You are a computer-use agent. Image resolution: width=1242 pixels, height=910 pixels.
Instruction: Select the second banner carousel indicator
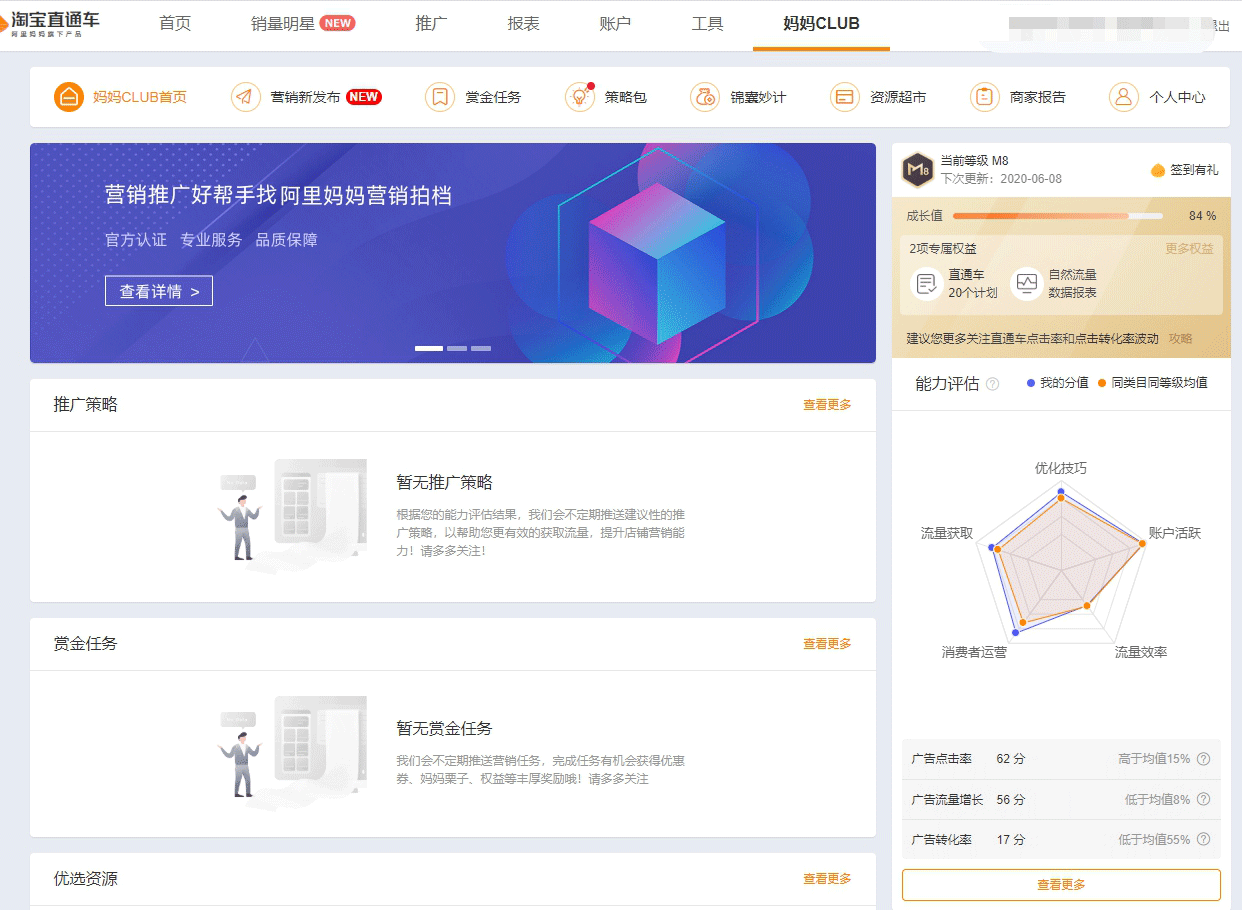point(457,348)
